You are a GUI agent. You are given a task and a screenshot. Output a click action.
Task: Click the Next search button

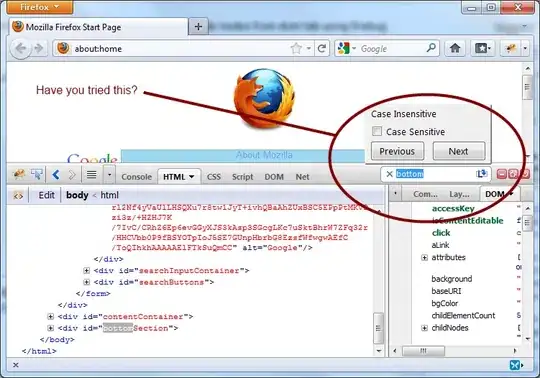tap(459, 151)
